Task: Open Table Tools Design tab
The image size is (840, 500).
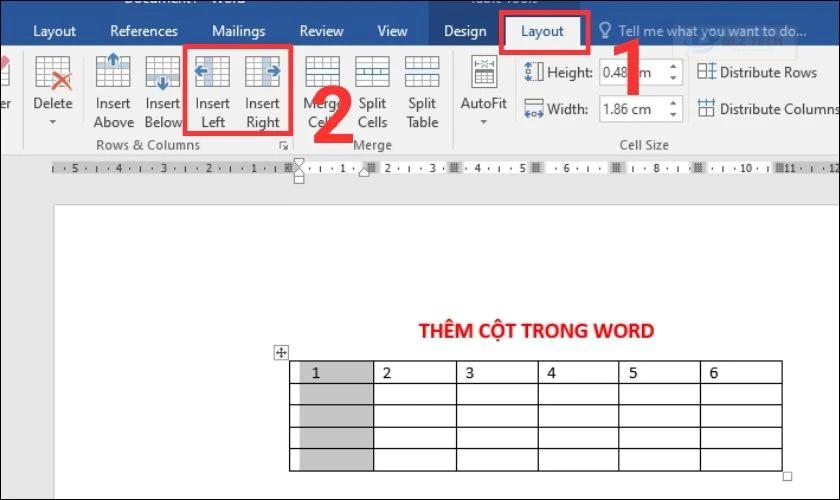Action: (465, 31)
